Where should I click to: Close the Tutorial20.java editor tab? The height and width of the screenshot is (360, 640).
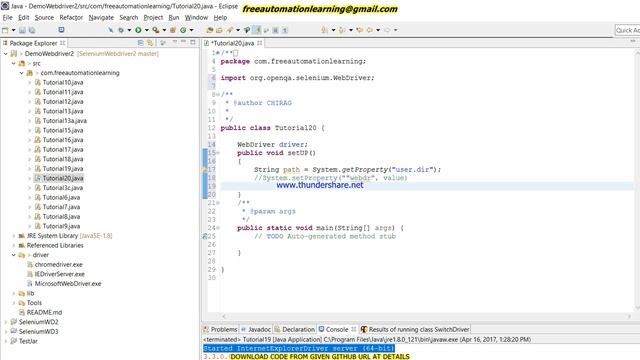pos(260,43)
